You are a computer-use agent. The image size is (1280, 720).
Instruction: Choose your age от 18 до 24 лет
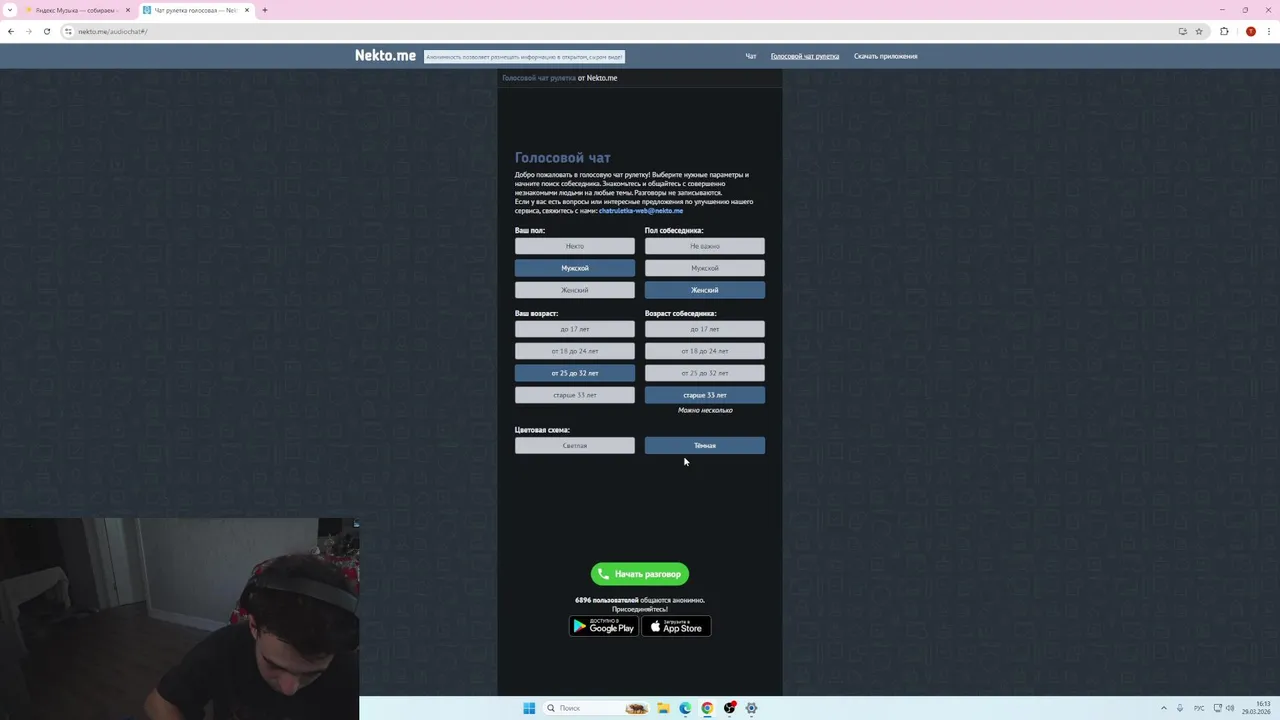coord(575,351)
